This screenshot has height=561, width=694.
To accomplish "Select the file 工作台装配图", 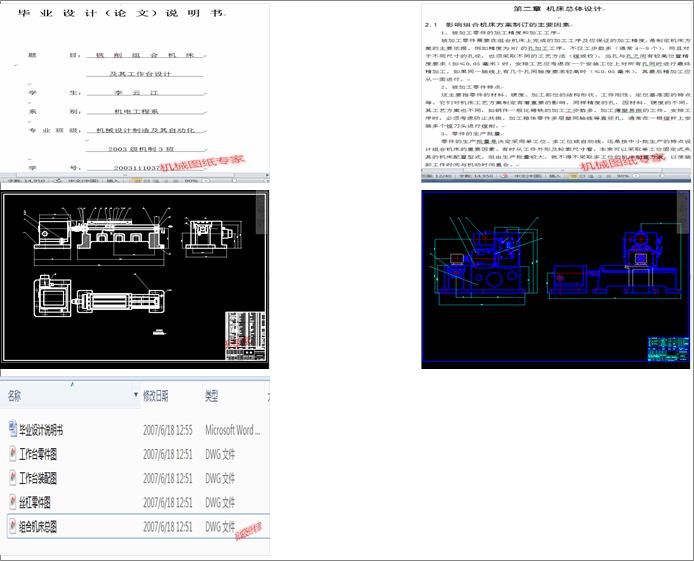I will (x=38, y=478).
